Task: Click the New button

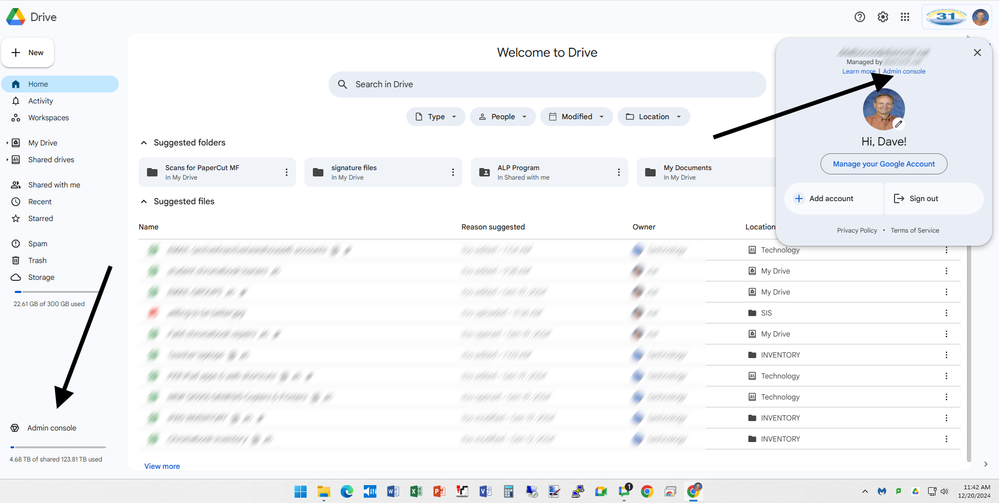Action: pos(27,53)
